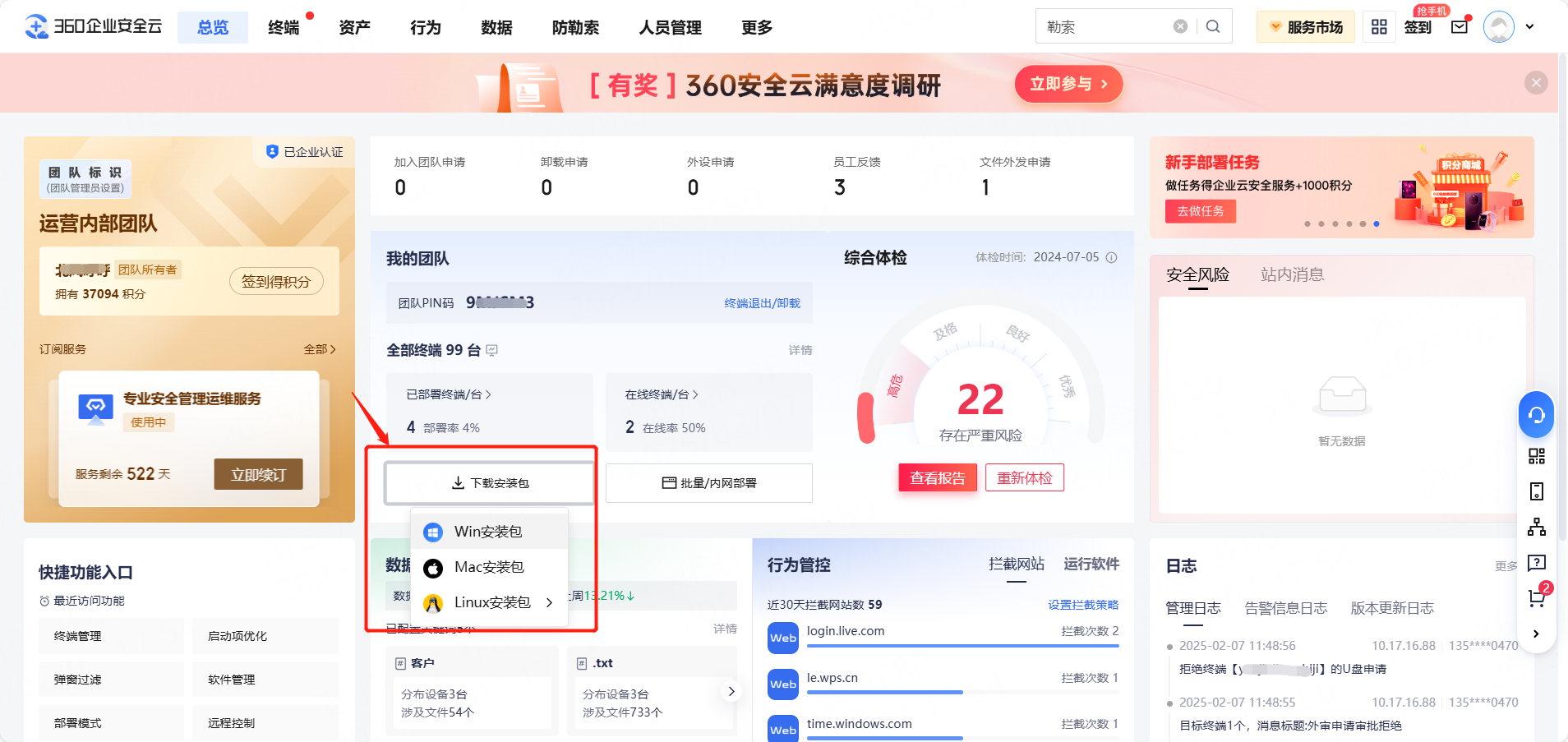Focus the search input field
1568x742 pixels.
1105,26
